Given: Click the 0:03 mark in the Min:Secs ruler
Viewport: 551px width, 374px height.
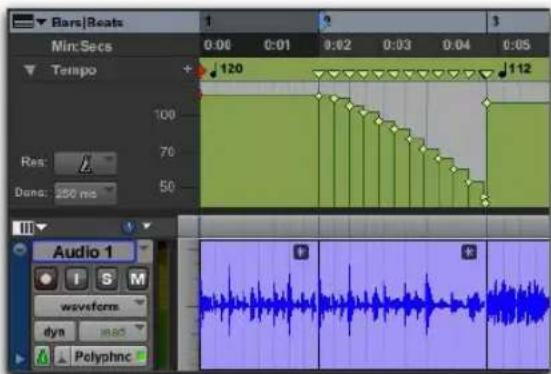Looking at the screenshot, I should tap(397, 45).
